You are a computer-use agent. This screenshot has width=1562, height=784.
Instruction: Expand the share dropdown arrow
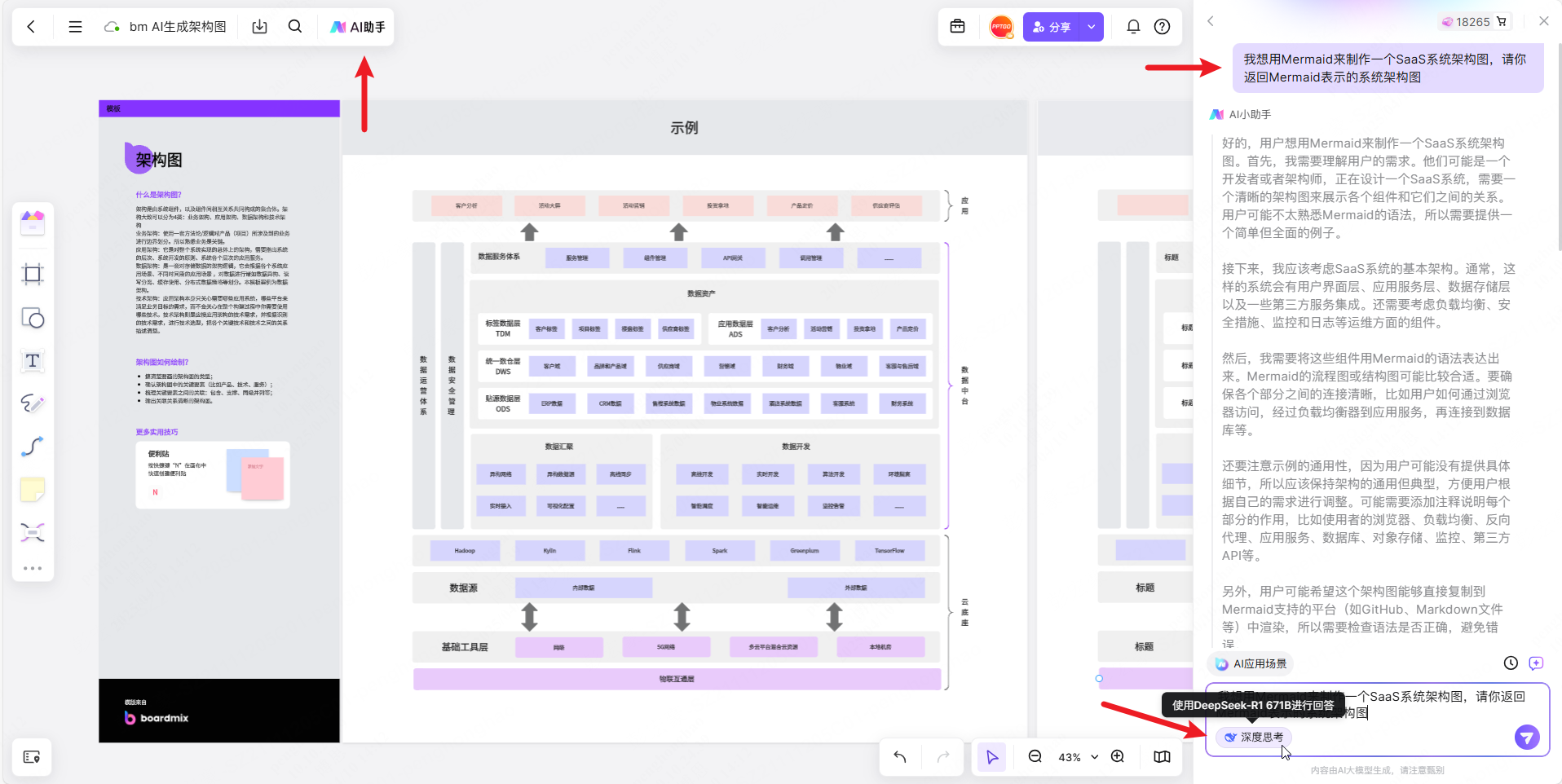(1092, 27)
